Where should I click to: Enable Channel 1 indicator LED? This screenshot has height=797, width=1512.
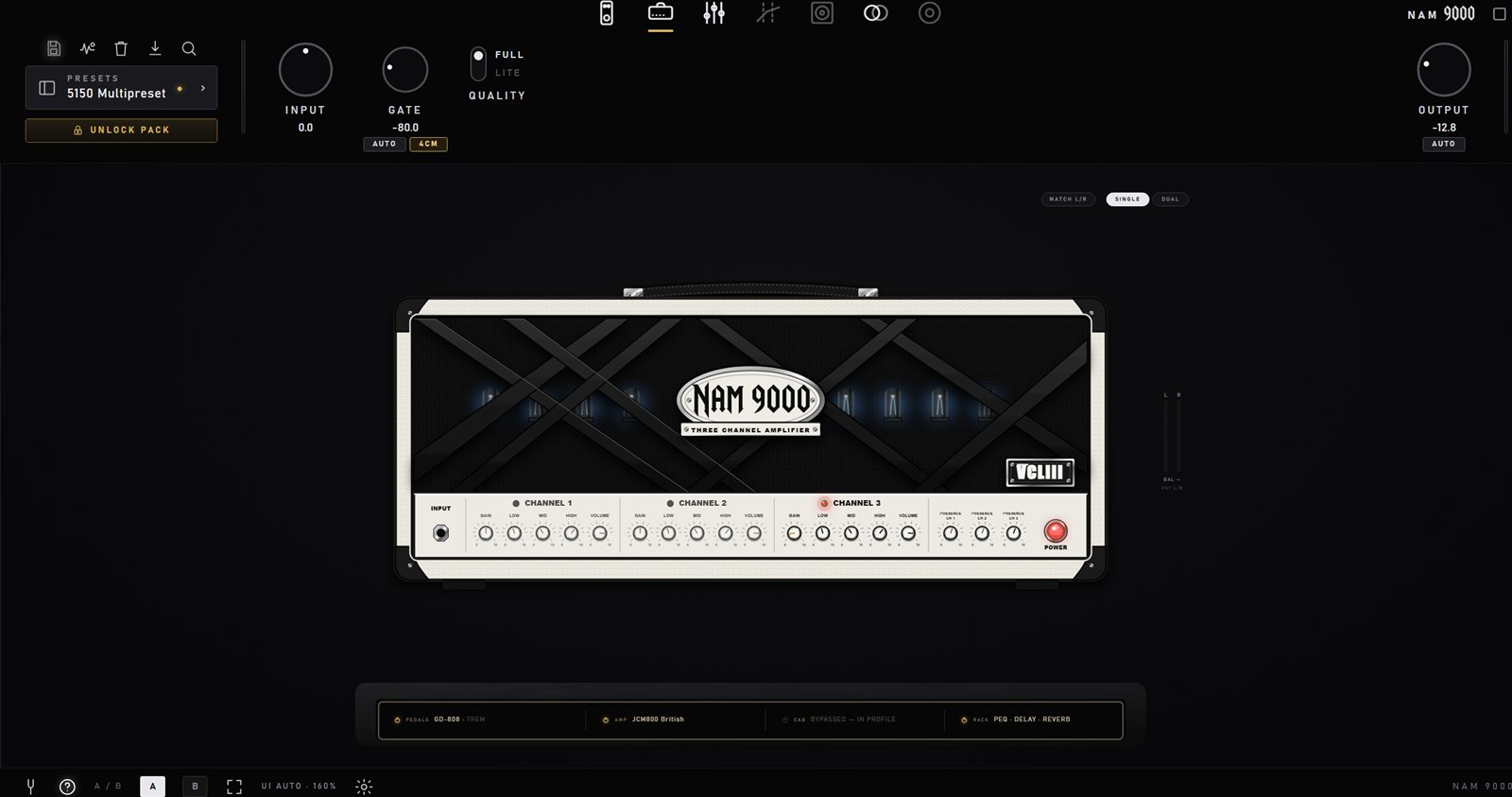(x=516, y=503)
